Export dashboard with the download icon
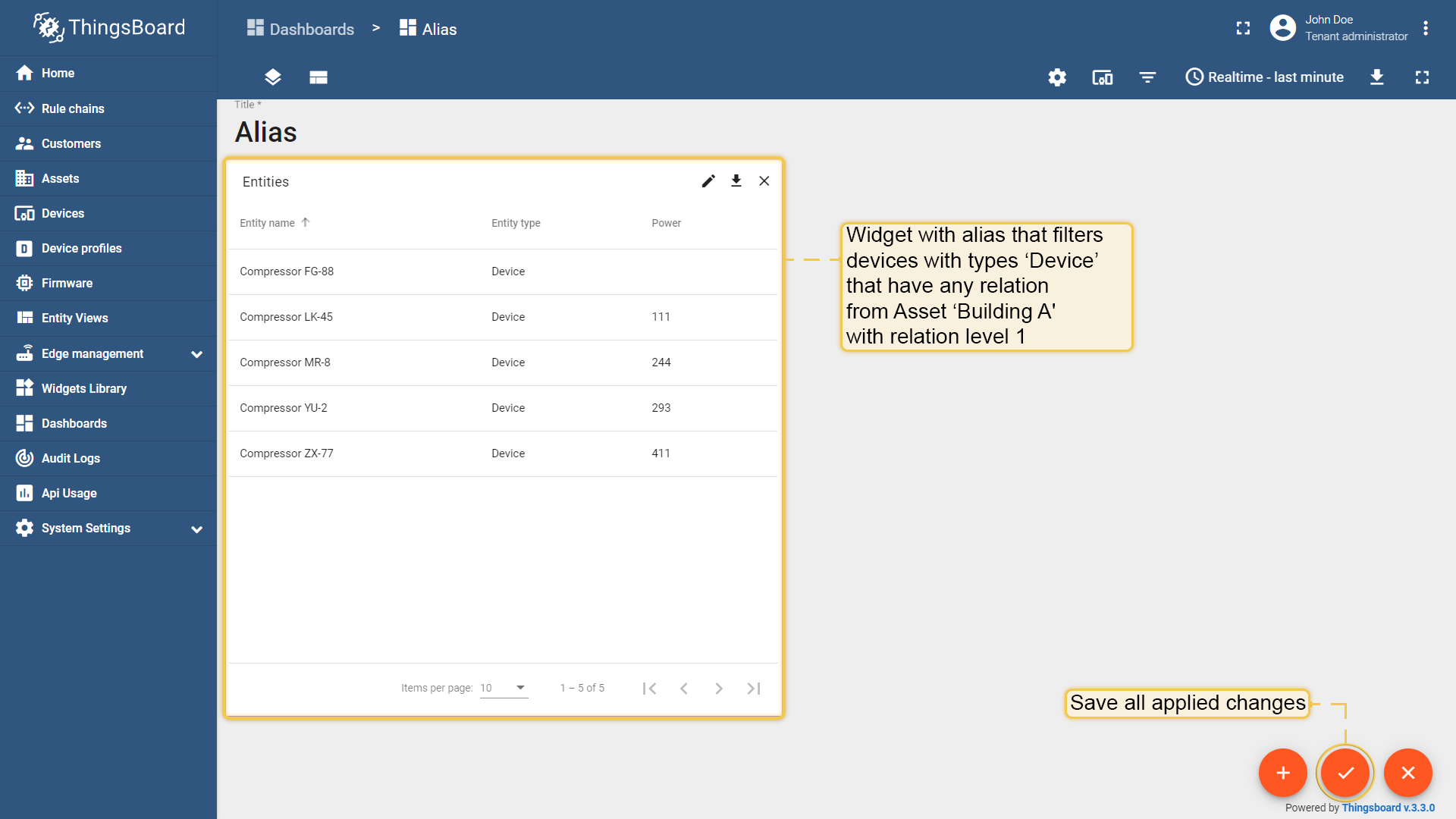Image resolution: width=1456 pixels, height=819 pixels. tap(1377, 77)
